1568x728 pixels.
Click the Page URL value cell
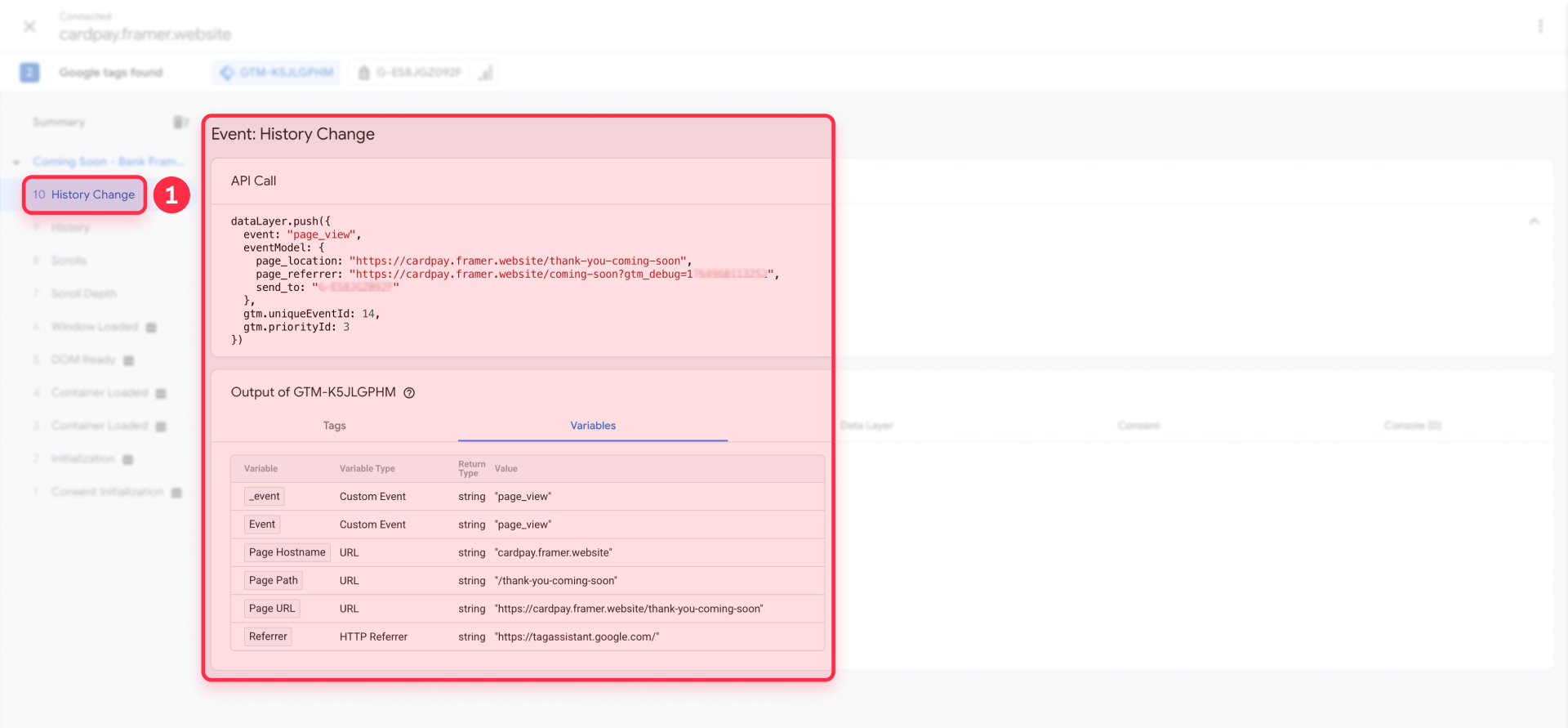coord(629,609)
